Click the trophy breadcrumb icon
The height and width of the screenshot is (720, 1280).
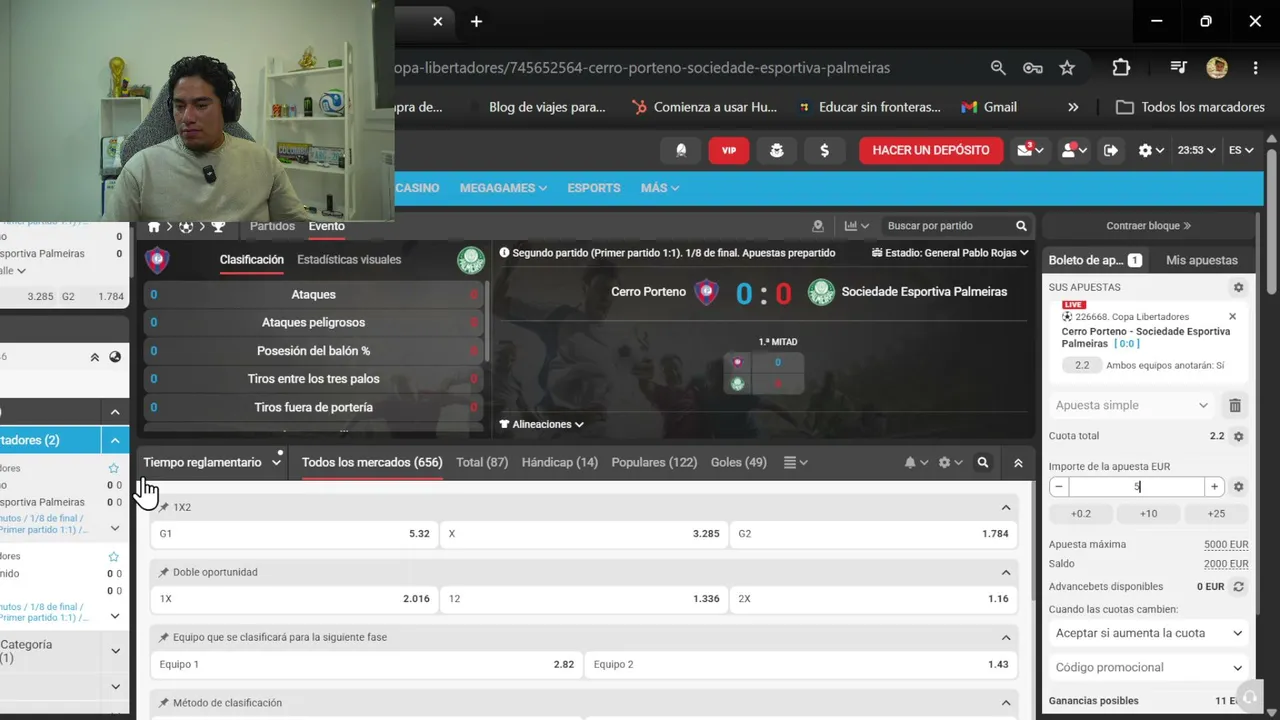click(218, 226)
